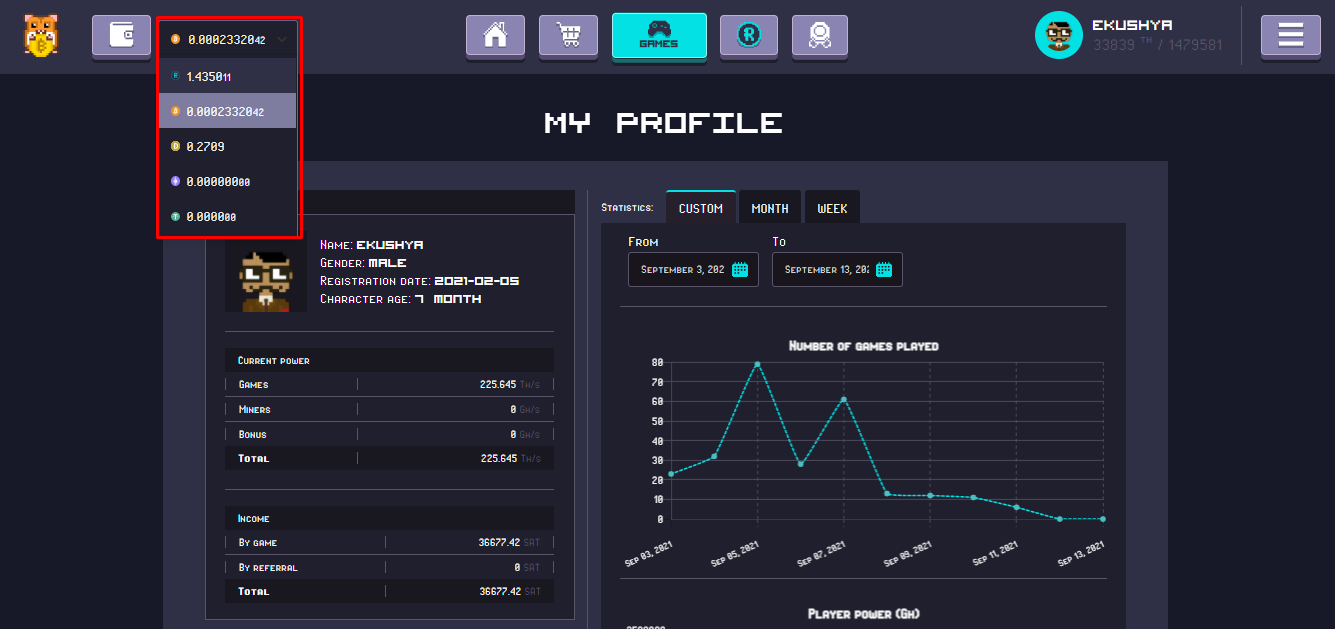
Task: Open the Games gamepad tab
Action: (659, 36)
